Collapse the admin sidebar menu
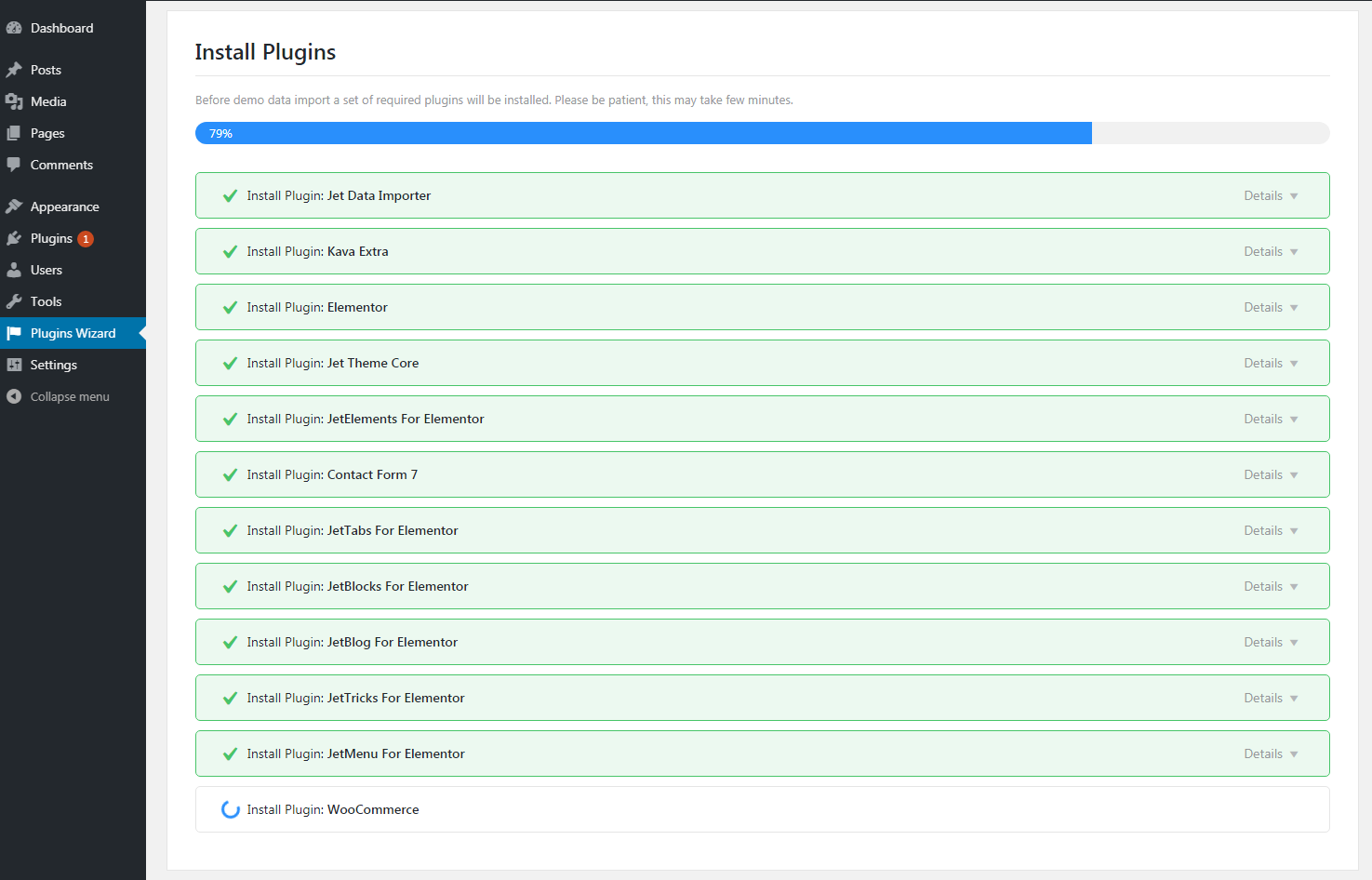 coord(69,396)
